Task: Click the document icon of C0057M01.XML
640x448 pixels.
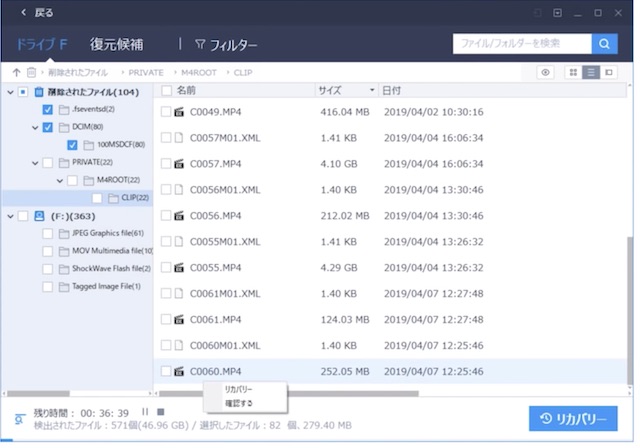Action: pyautogui.click(x=179, y=138)
